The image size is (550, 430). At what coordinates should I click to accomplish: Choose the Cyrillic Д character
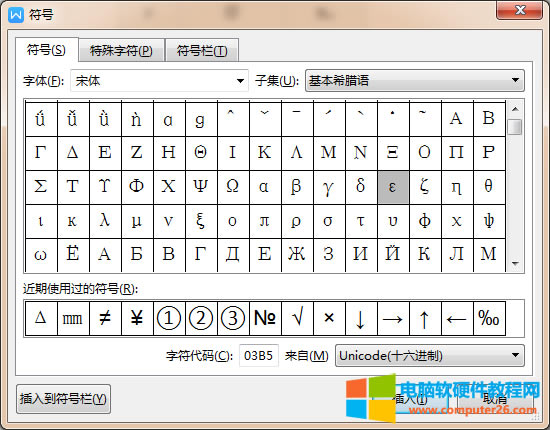point(233,255)
